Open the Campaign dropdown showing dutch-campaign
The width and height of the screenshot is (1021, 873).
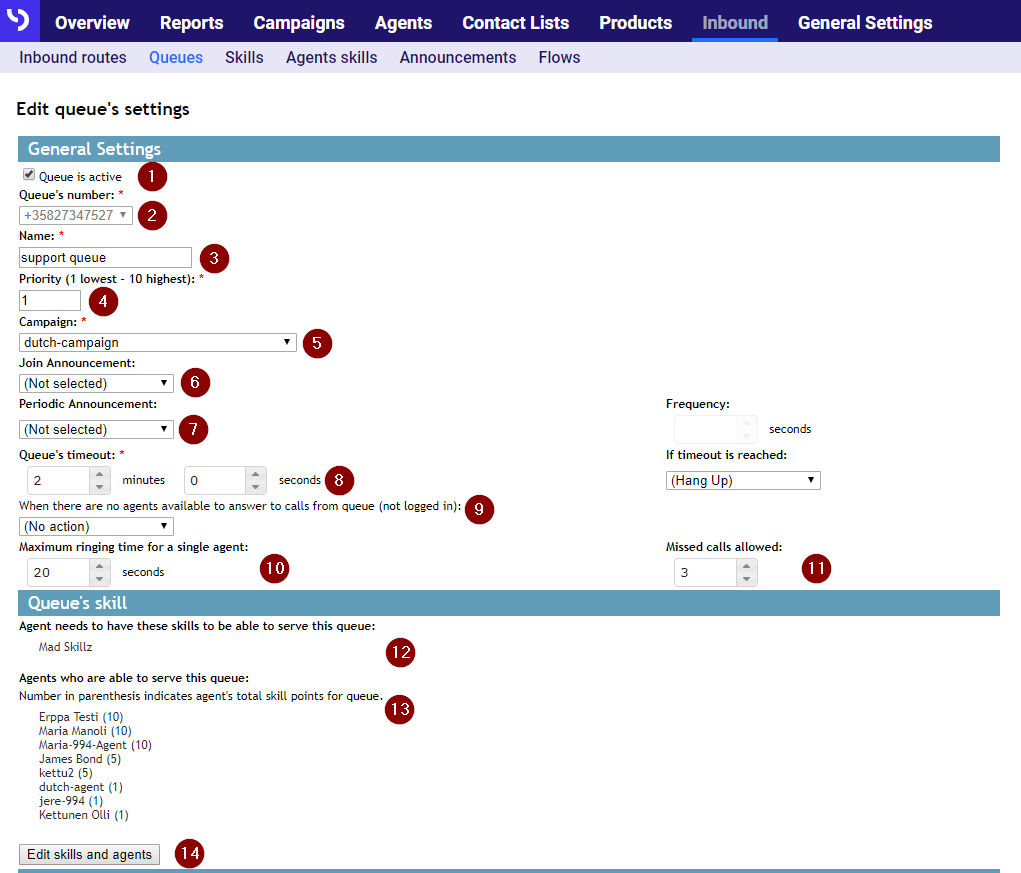(x=158, y=342)
